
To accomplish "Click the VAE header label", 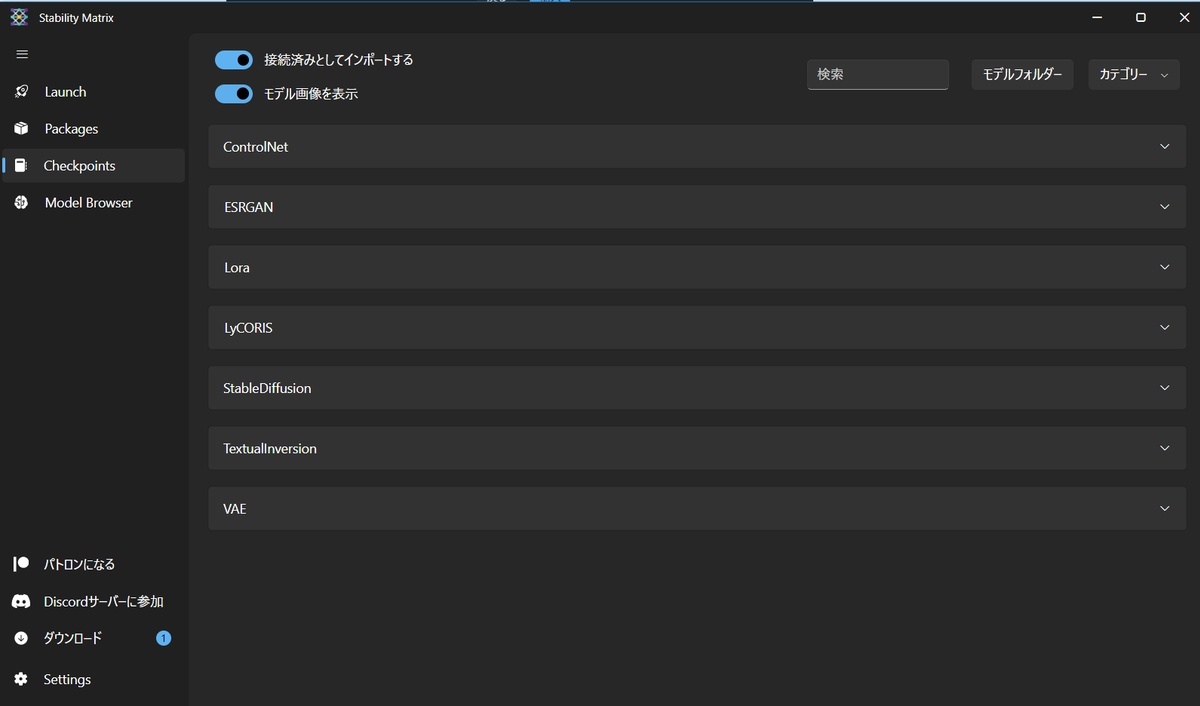I will [234, 508].
